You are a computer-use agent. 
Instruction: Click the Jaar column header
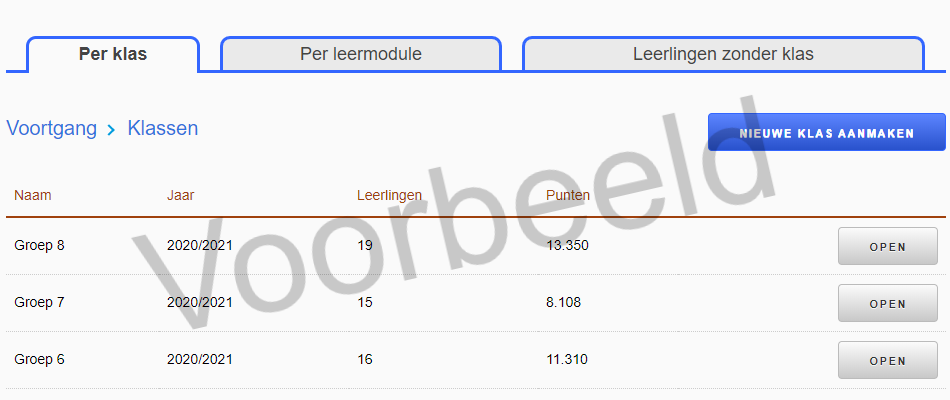[180, 195]
